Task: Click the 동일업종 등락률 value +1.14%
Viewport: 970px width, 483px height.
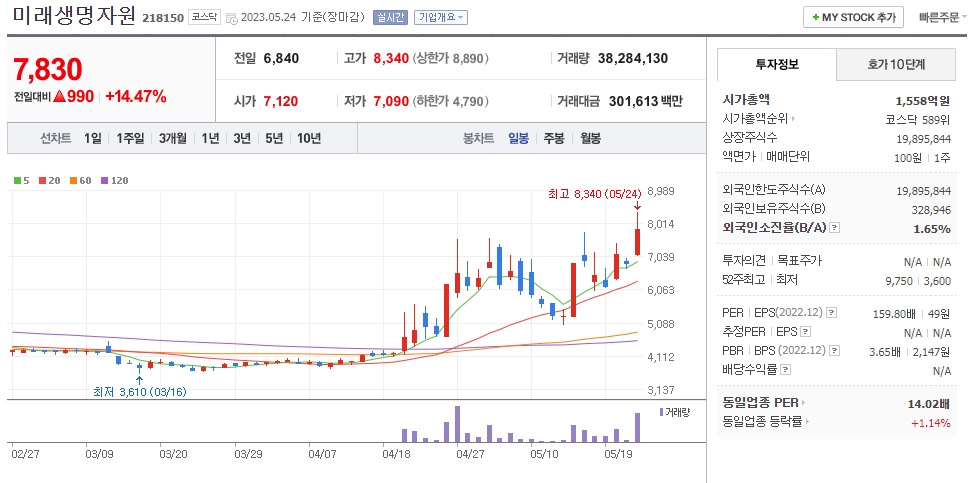Action: pos(930,423)
